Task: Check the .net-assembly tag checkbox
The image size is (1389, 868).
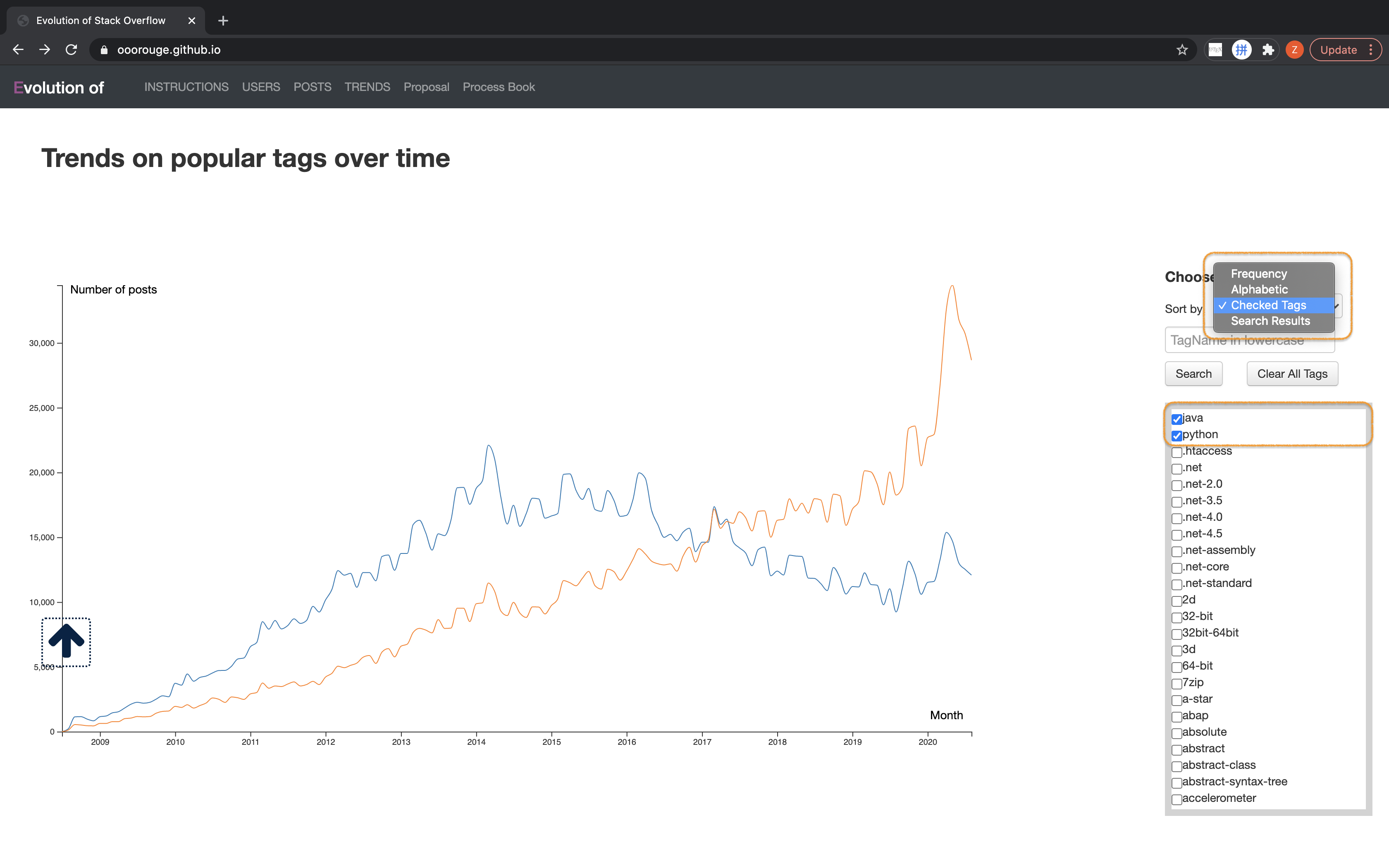Action: 1177,551
